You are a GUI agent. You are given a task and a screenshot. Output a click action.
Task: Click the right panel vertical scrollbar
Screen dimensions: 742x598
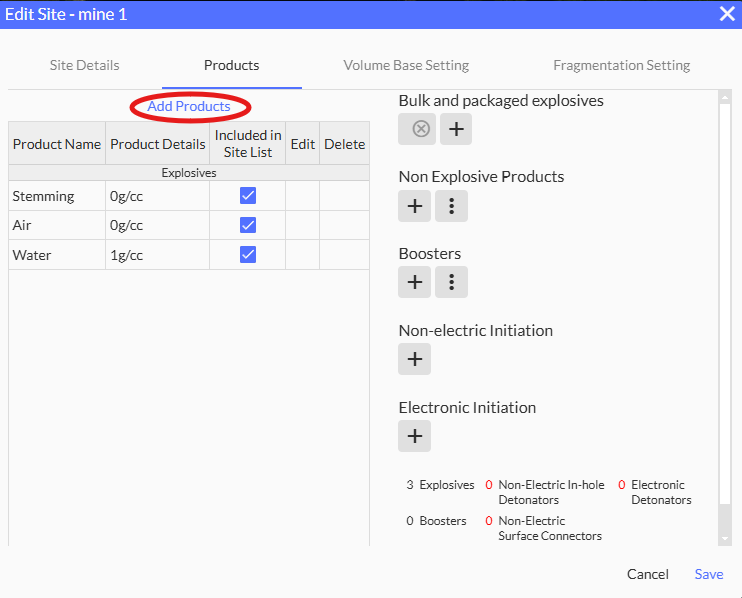coord(725,300)
